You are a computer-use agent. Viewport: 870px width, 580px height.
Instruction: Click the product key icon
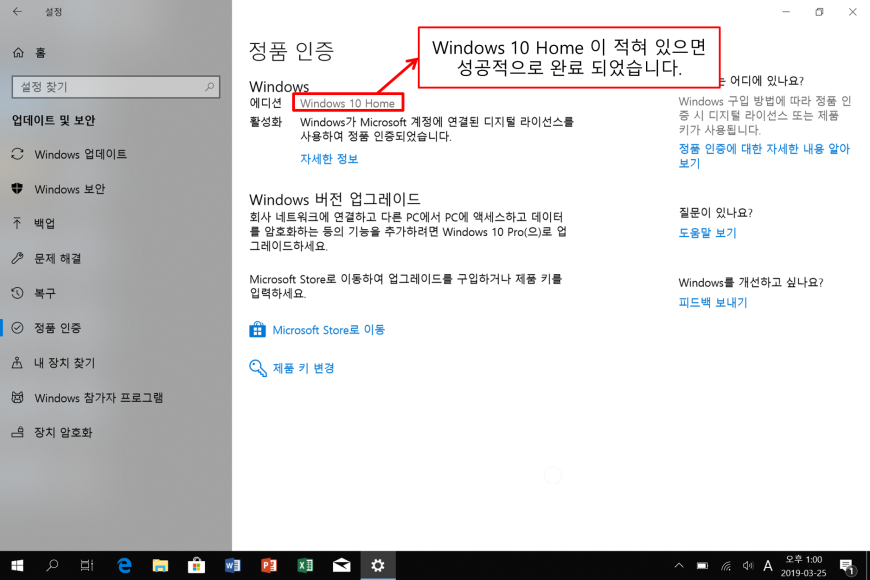257,368
